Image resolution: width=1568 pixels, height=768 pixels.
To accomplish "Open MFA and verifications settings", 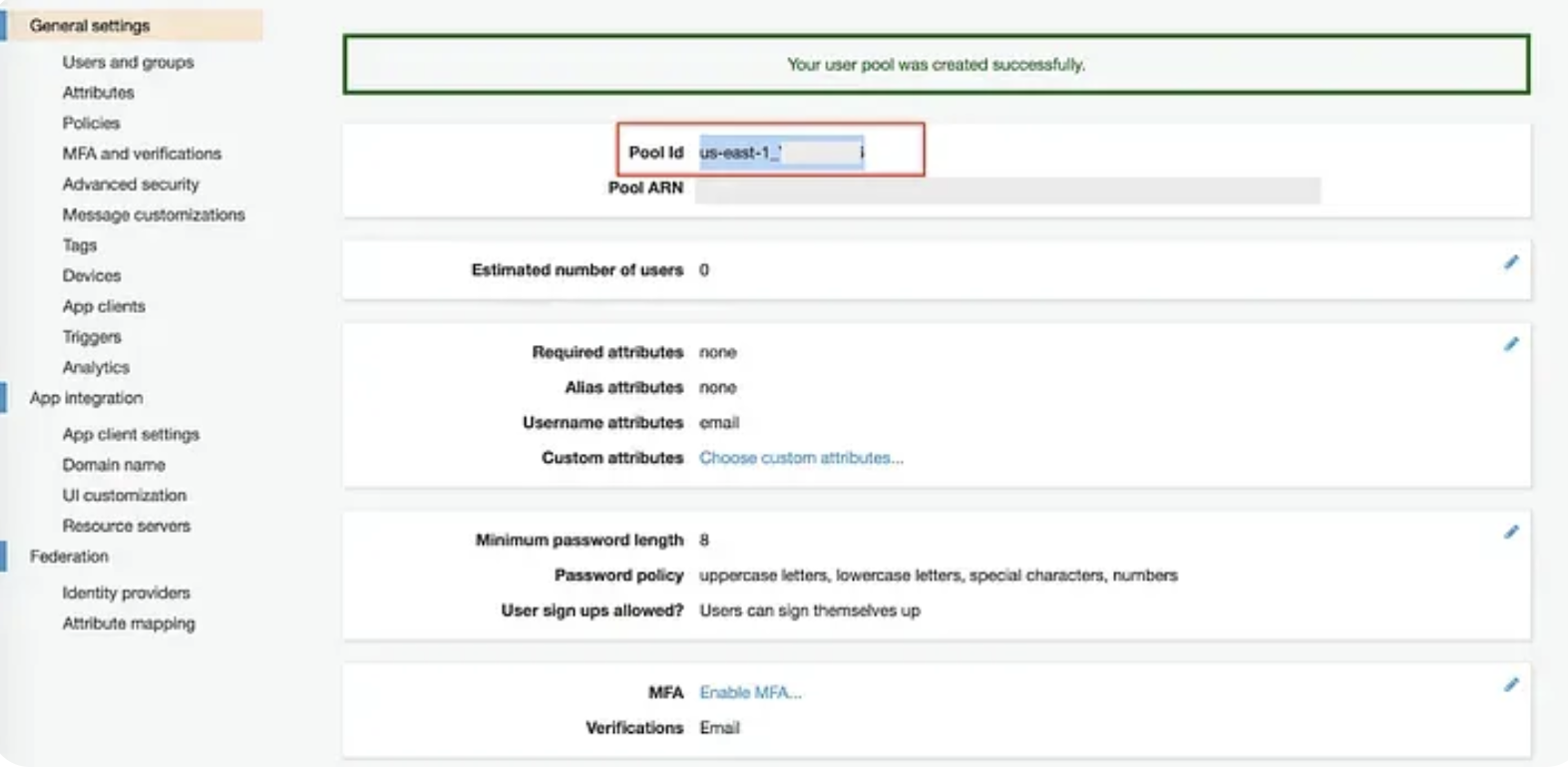I will point(142,154).
